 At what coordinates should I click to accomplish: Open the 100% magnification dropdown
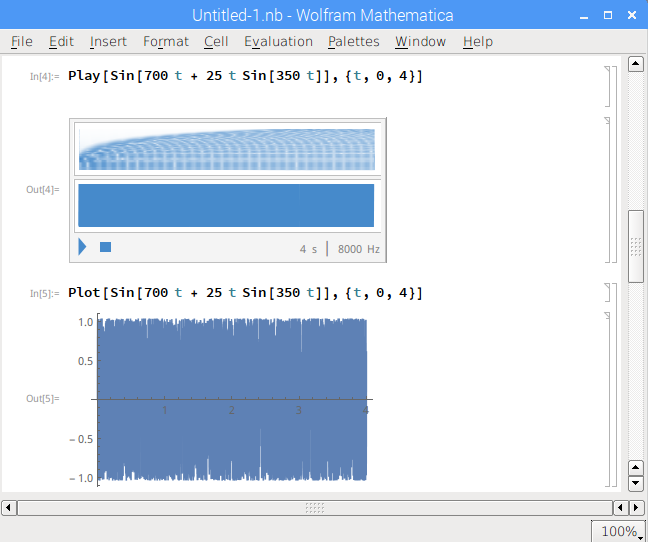click(618, 532)
